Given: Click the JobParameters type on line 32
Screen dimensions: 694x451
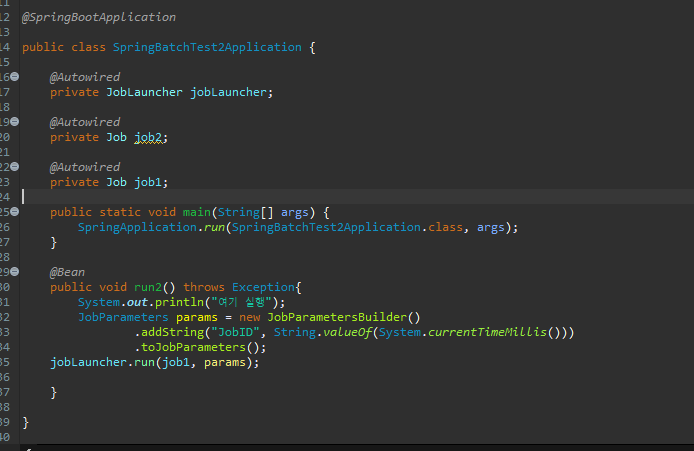Looking at the screenshot, I should point(123,317).
